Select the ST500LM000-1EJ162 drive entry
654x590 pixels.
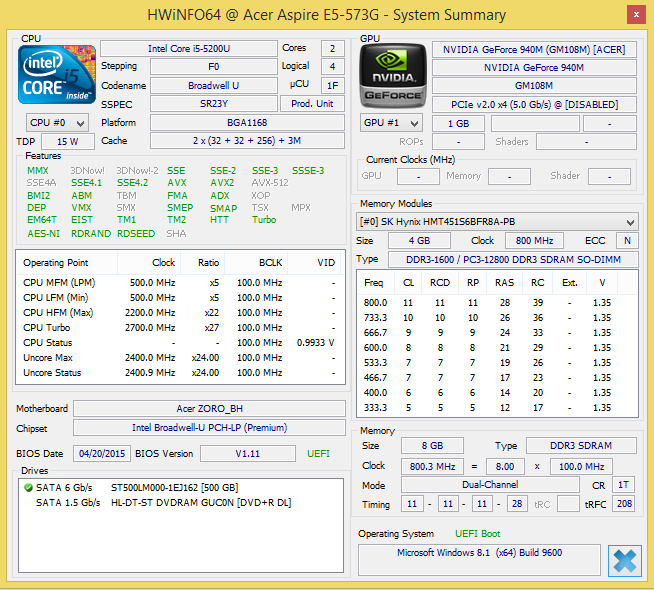181,487
